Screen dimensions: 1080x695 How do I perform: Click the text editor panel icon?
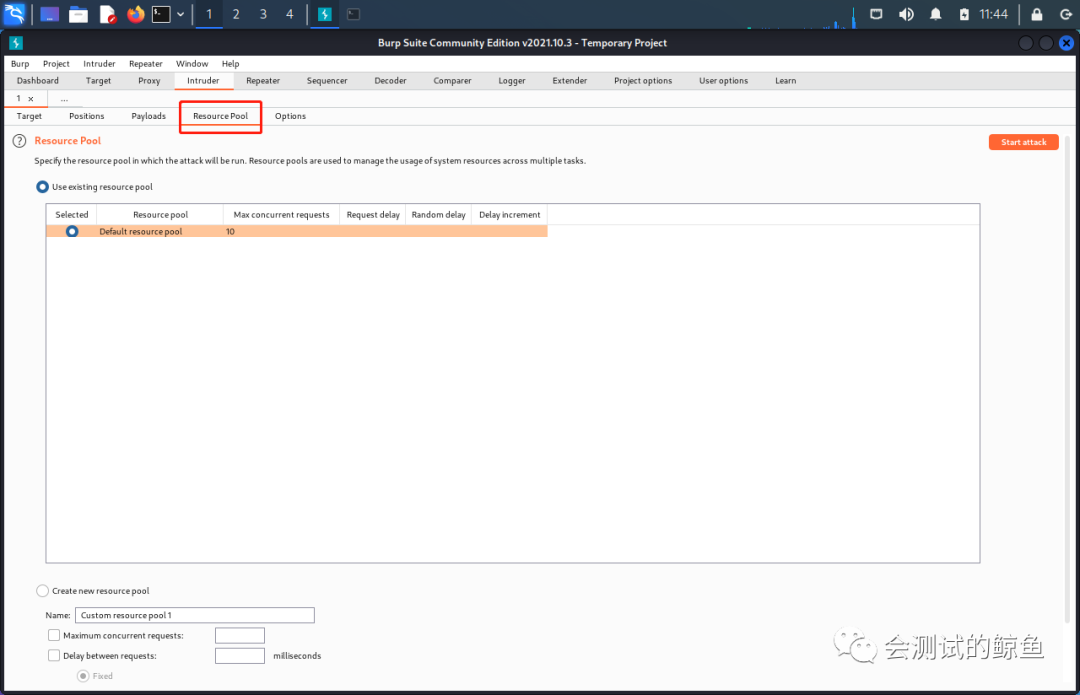click(x=107, y=14)
